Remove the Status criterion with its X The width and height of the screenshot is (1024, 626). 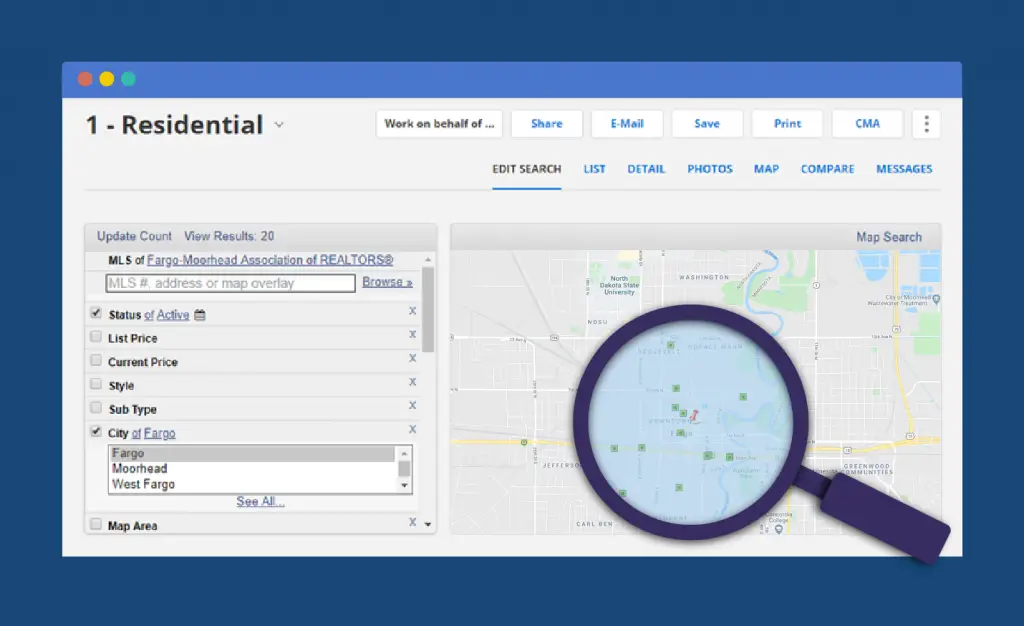[412, 311]
